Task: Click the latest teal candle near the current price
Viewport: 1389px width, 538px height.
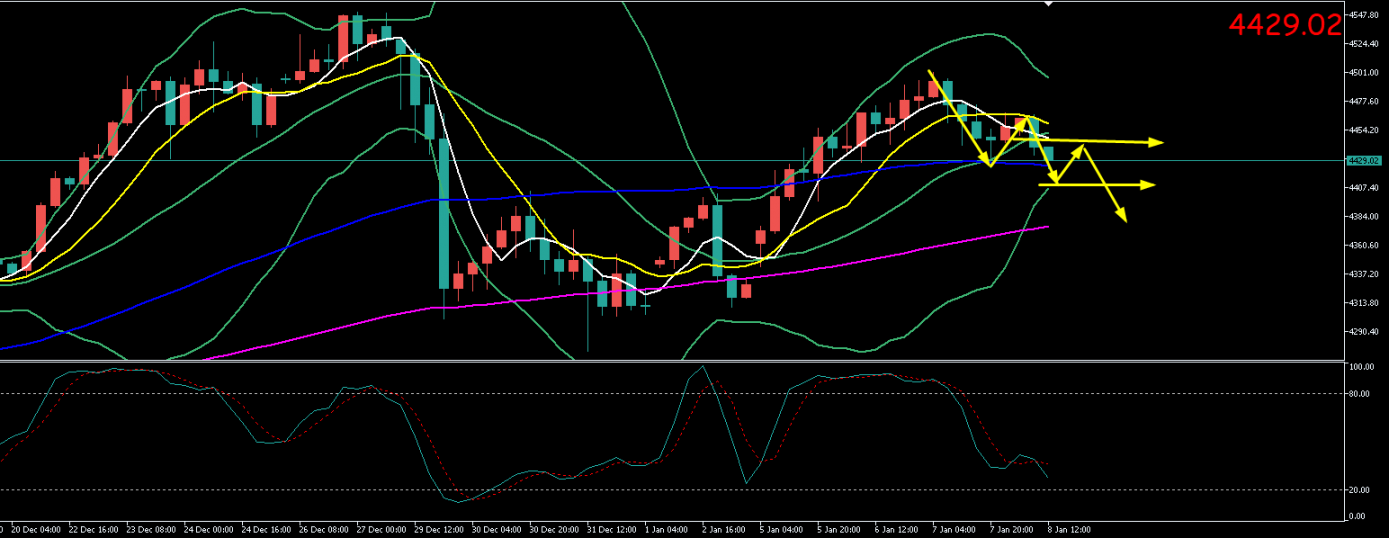Action: pyautogui.click(x=1048, y=153)
